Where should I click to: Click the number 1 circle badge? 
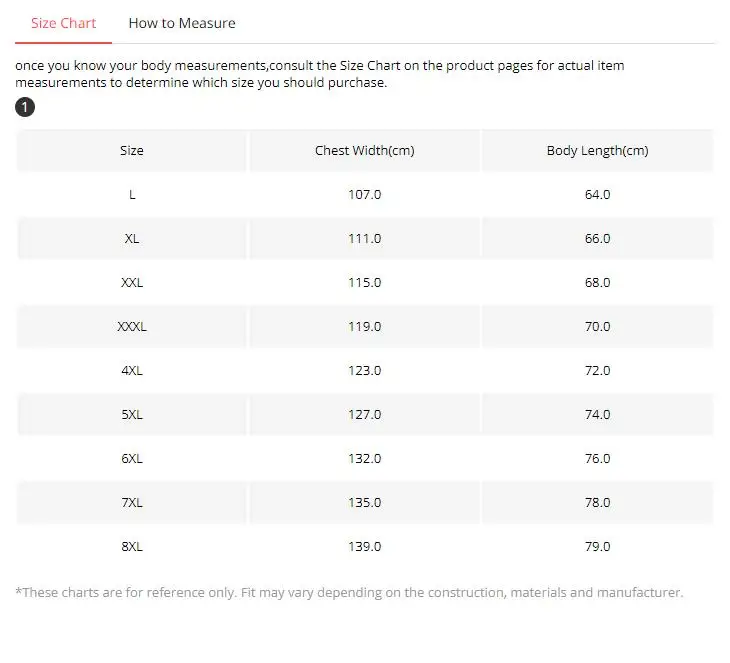(25, 107)
